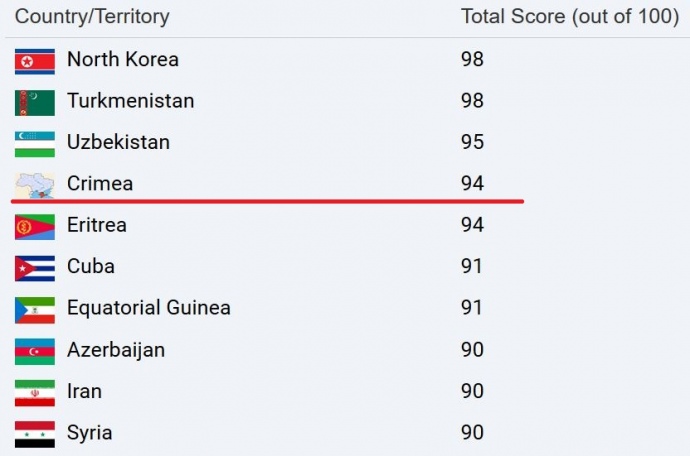Select the Crimea territory name
Viewport: 690px width, 456px height.
[100, 184]
